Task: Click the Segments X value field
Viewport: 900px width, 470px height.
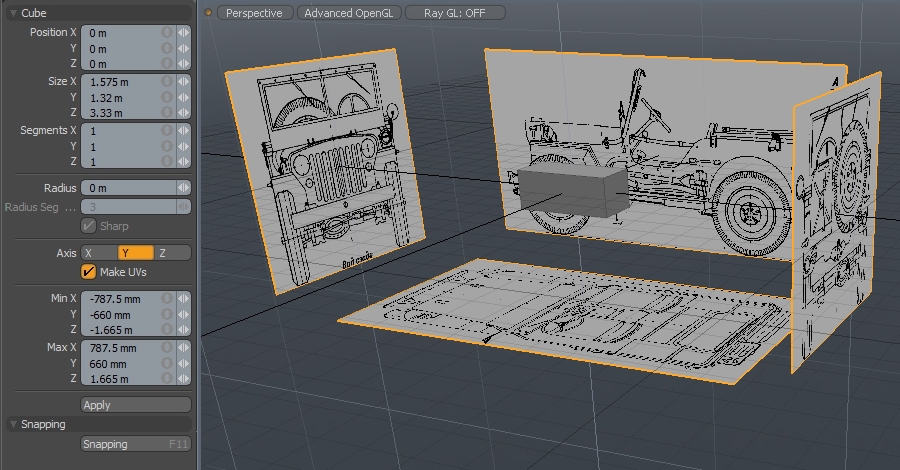Action: click(129, 131)
